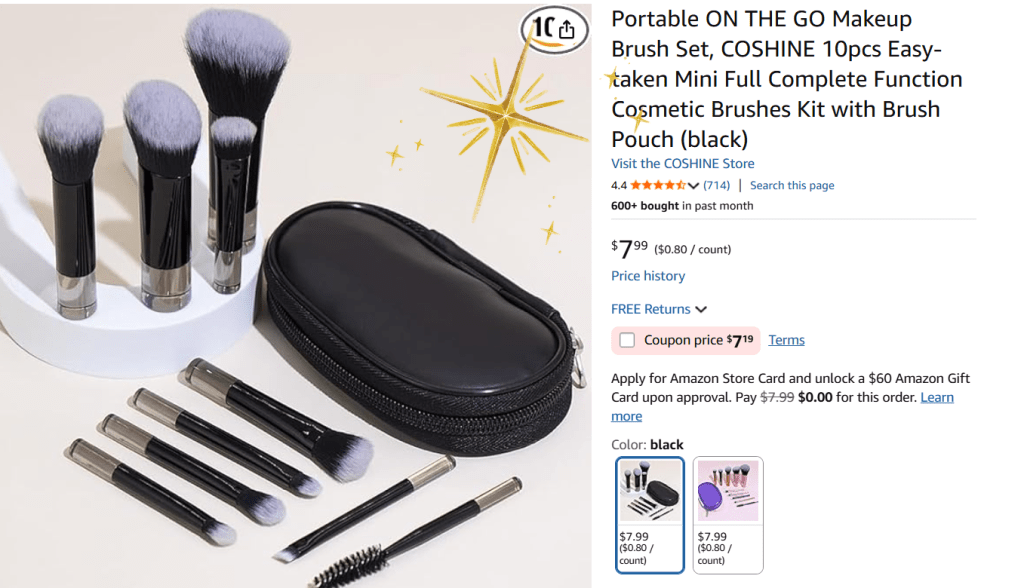Image resolution: width=1024 pixels, height=588 pixels.
Task: Click the $7.99 product price
Action: coord(629,248)
